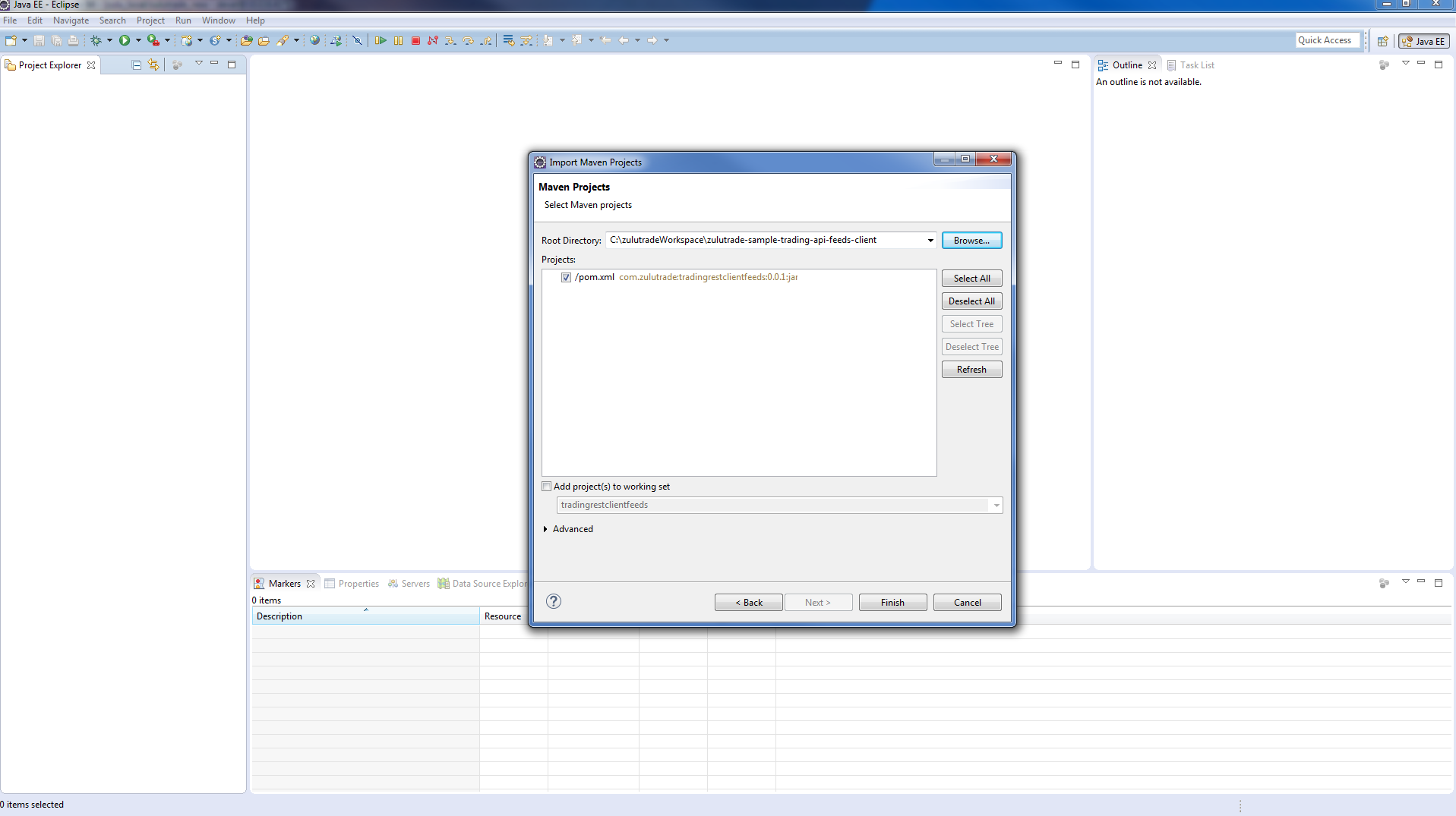The image size is (1456, 816).
Task: Open the dialog help question mark icon
Action: [554, 601]
